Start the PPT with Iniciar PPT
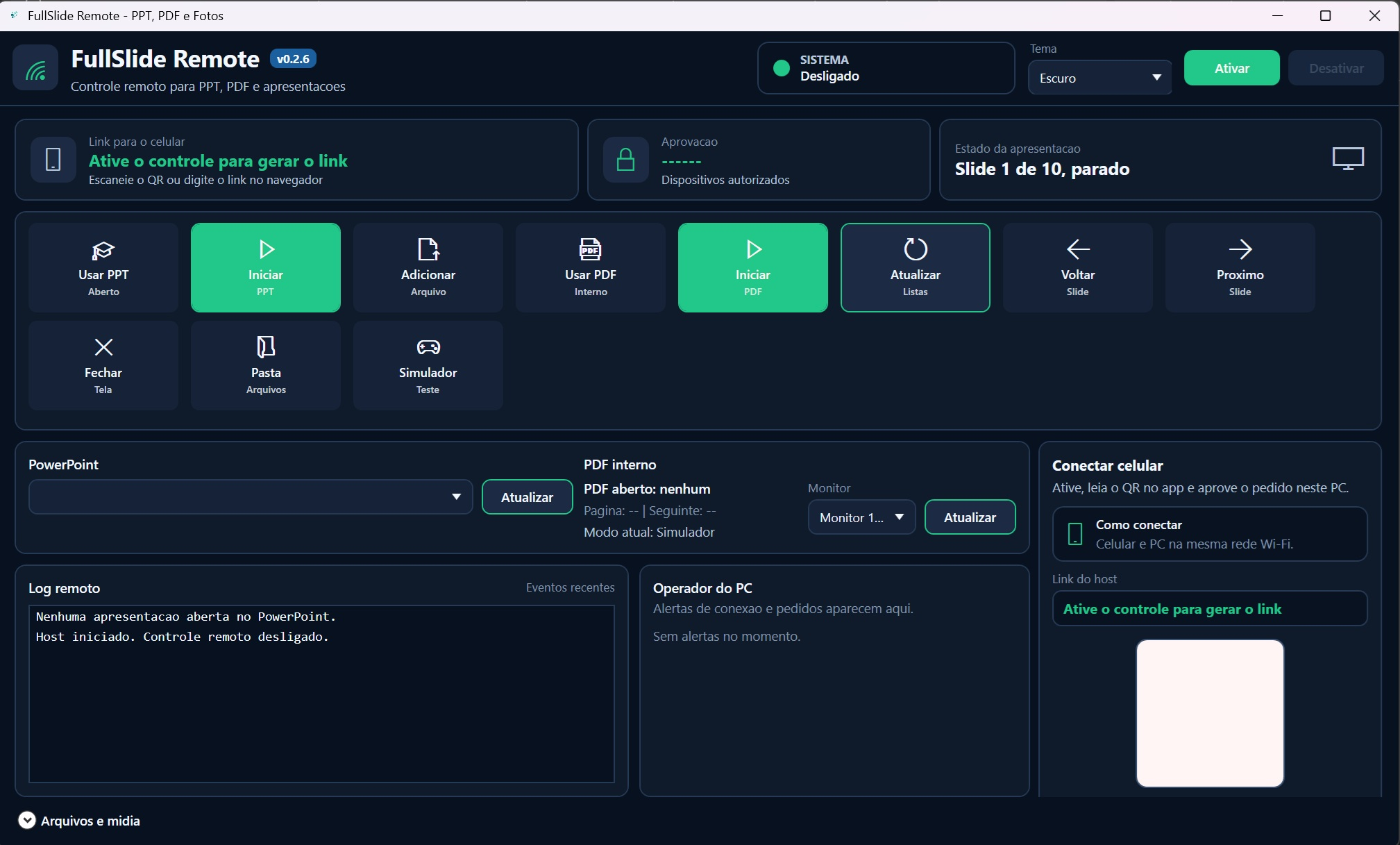 266,267
